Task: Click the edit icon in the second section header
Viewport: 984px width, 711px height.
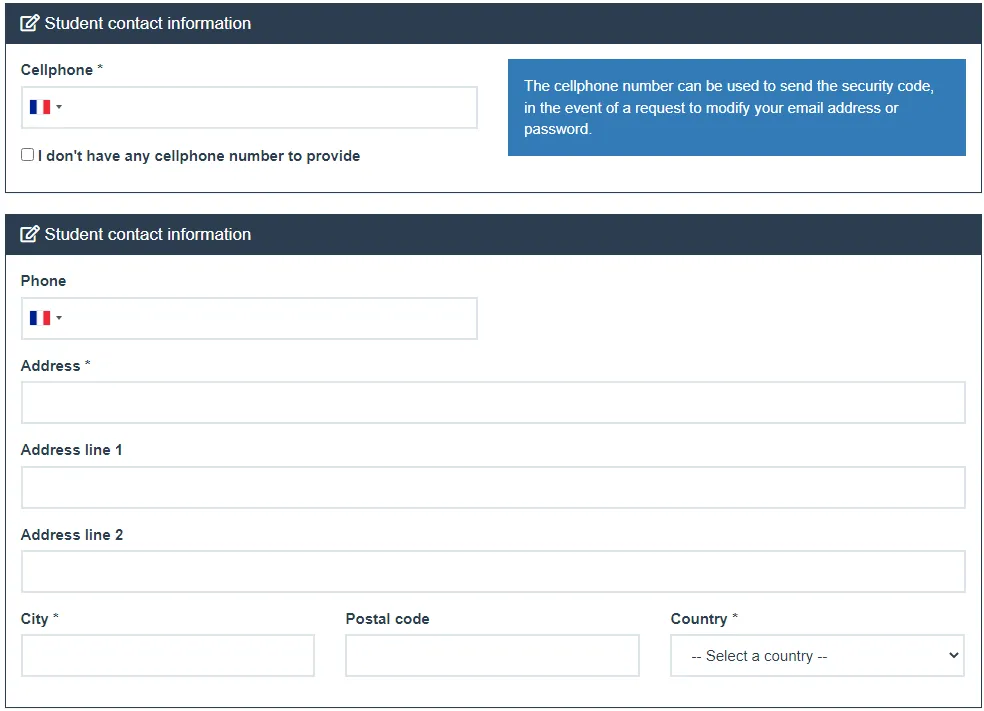Action: point(29,234)
